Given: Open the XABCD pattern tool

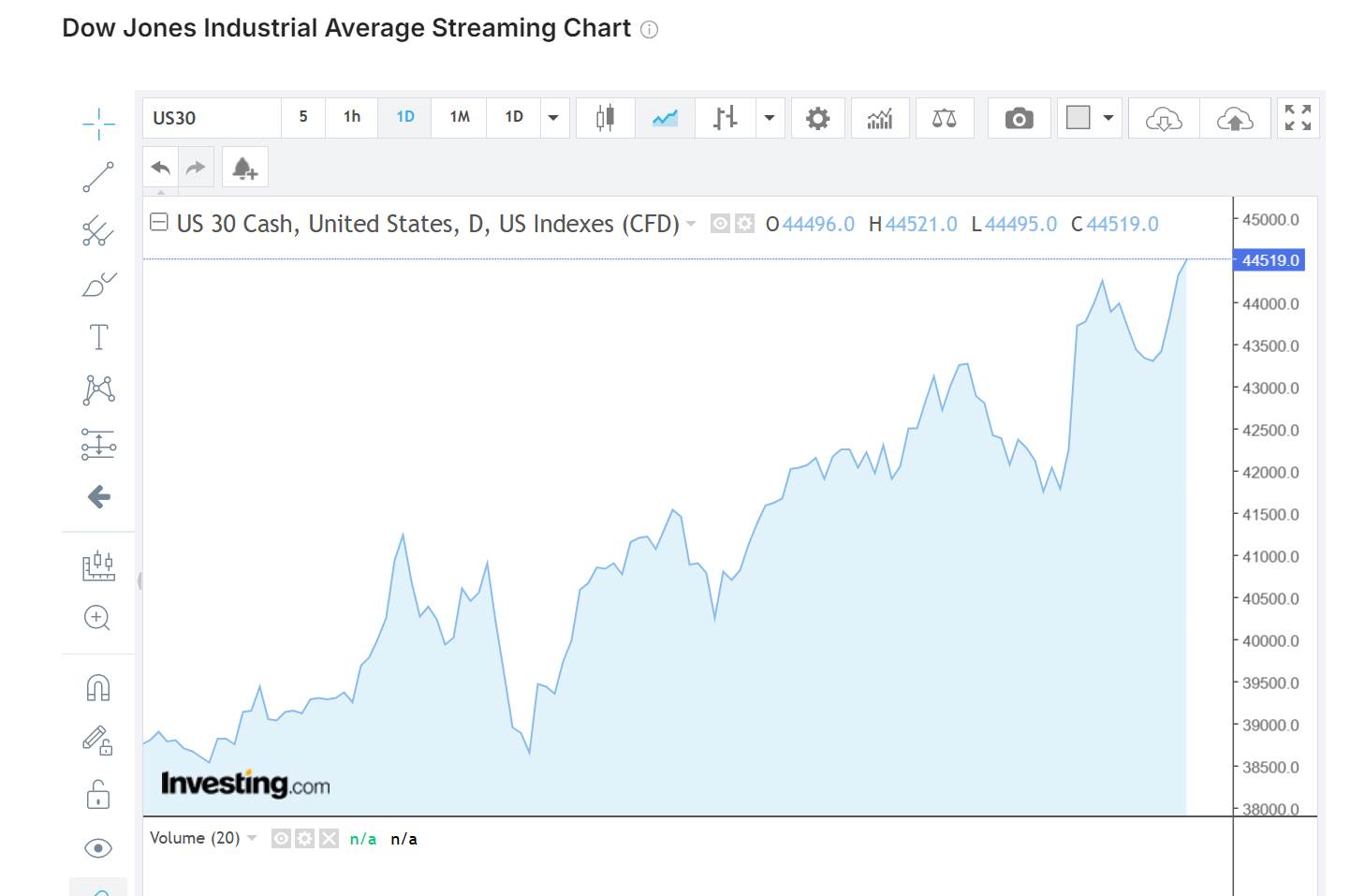Looking at the screenshot, I should (x=98, y=389).
